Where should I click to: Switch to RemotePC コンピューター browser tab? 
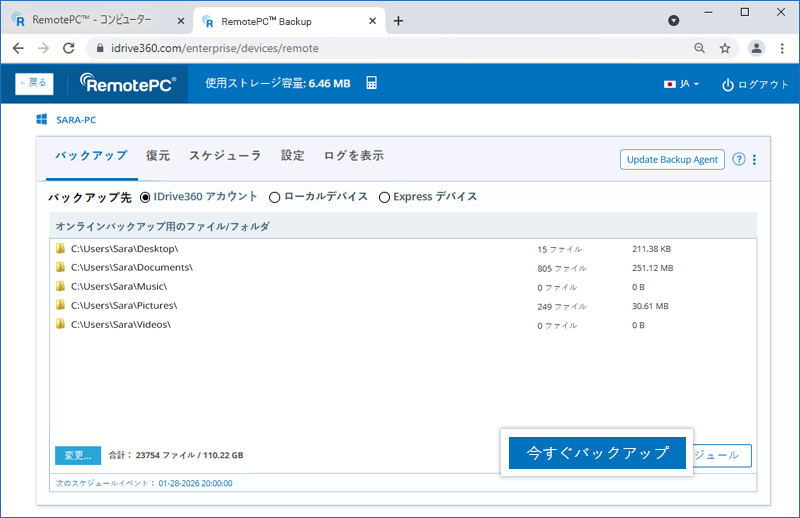97,20
